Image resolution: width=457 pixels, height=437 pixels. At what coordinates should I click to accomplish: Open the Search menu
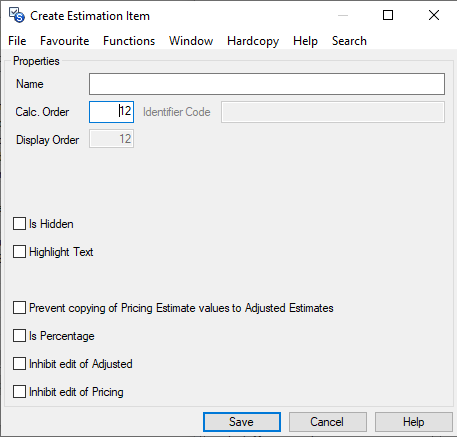point(349,41)
